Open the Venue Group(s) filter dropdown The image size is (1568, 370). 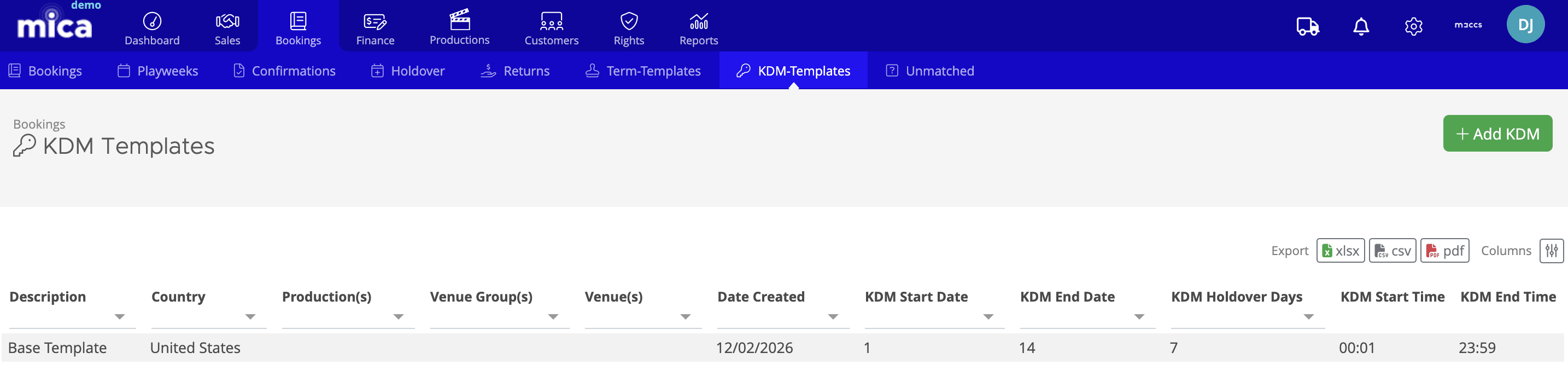point(553,316)
